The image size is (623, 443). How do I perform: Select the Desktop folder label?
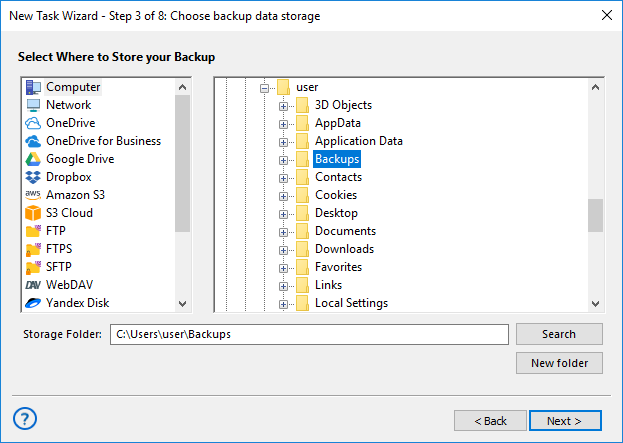(x=336, y=213)
